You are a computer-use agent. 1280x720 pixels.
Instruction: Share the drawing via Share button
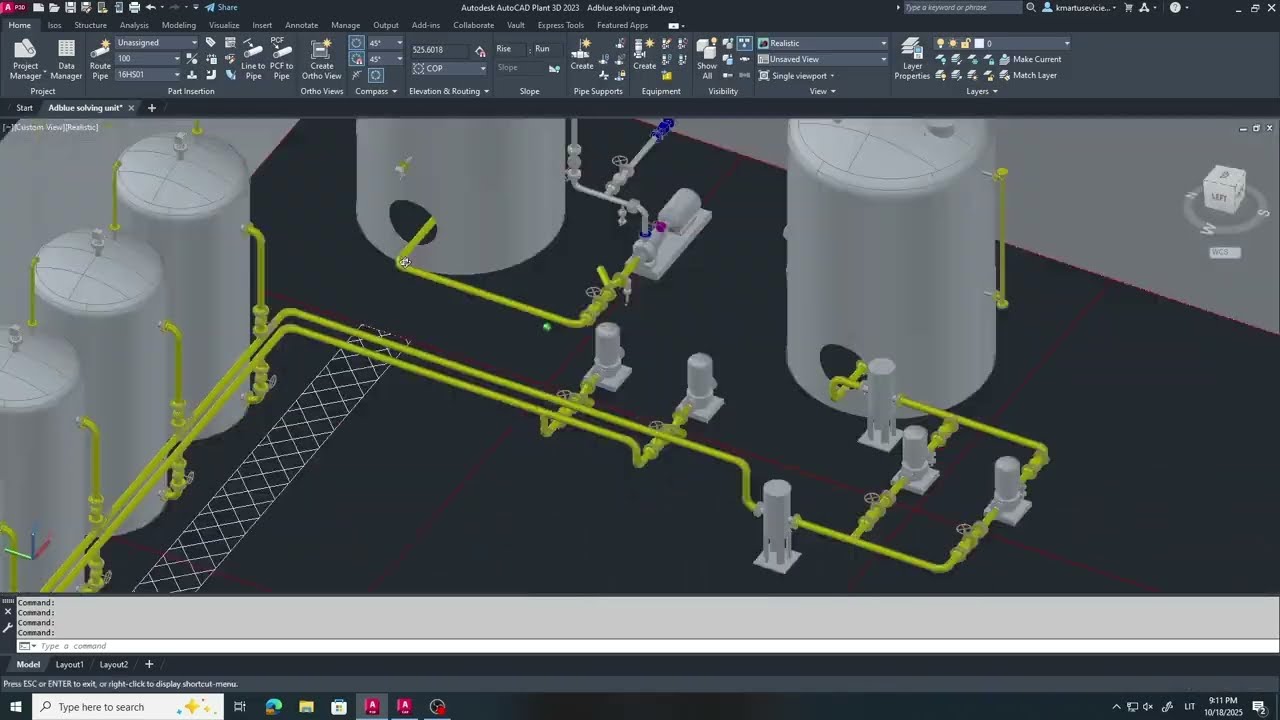[221, 7]
